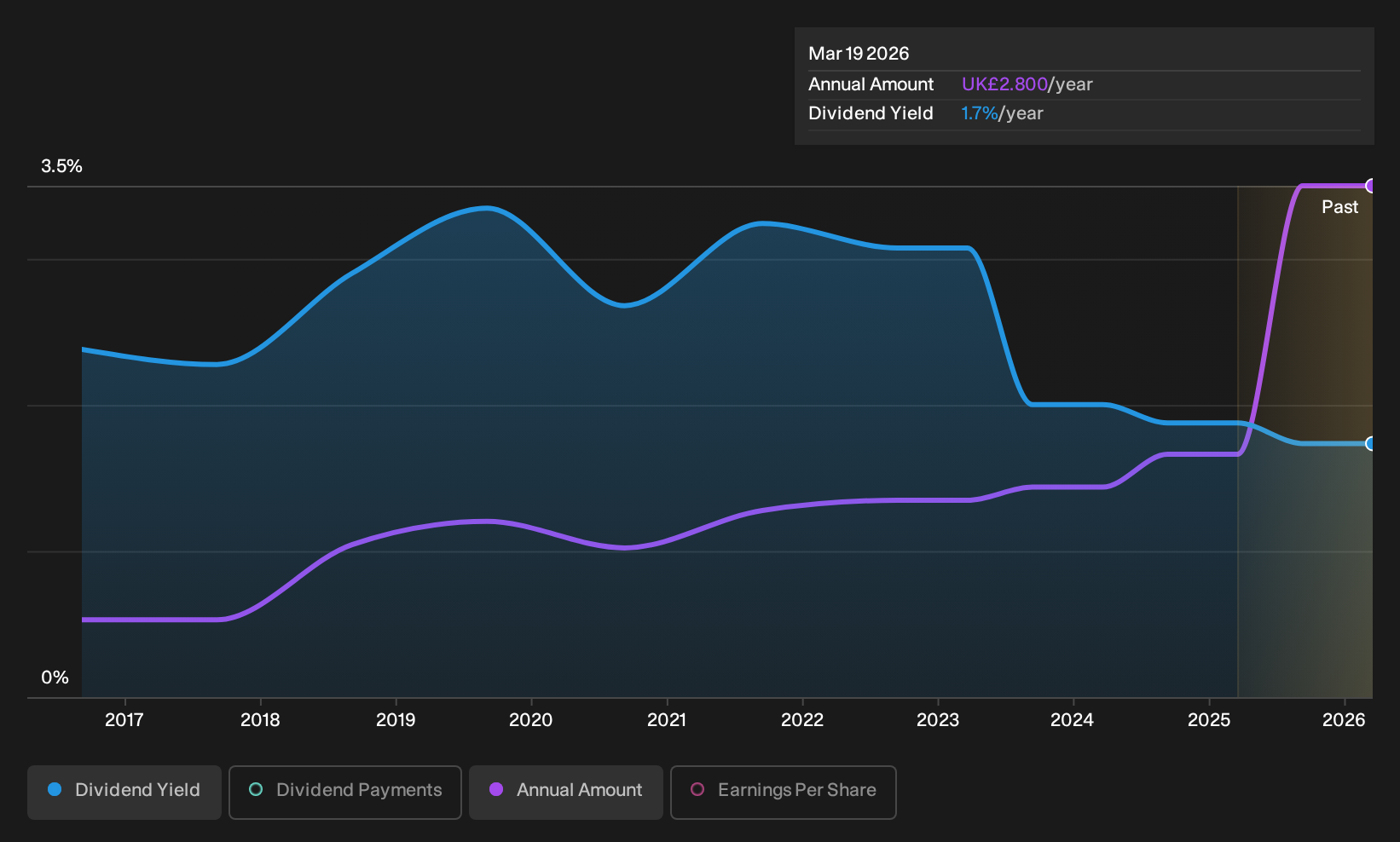Click the 1.7% dividend yield value
The width and height of the screenshot is (1400, 842).
tap(980, 113)
